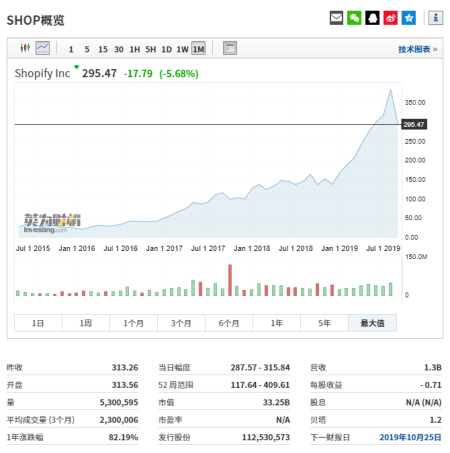Open the info icon at top right
This screenshot has height=453, width=450.
pos(435,18)
